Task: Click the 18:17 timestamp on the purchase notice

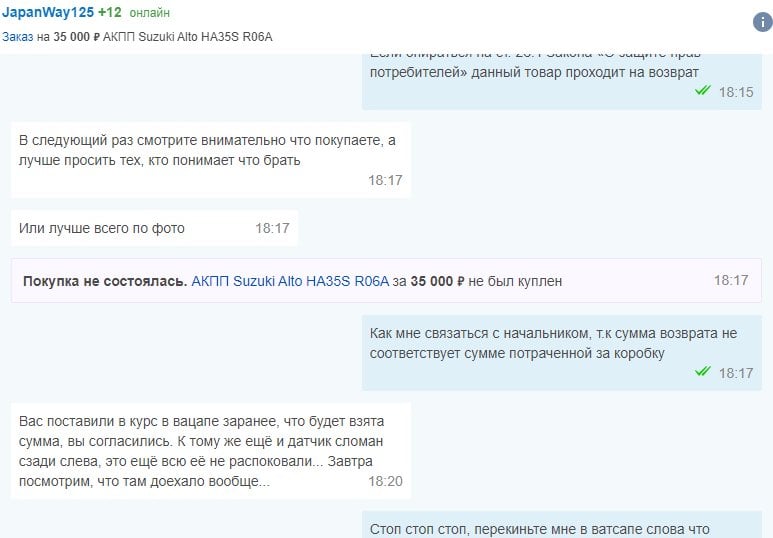Action: tap(731, 280)
